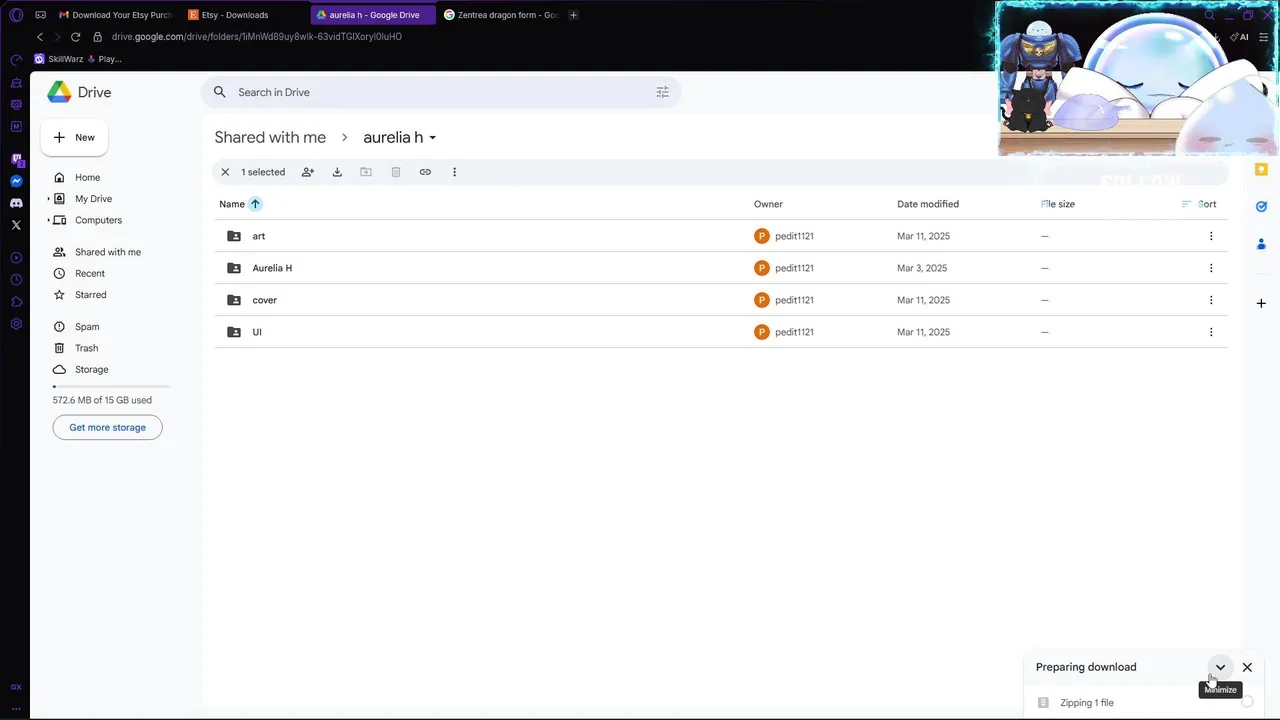This screenshot has width=1280, height=720.
Task: Select the art folder row
Action: pos(721,236)
